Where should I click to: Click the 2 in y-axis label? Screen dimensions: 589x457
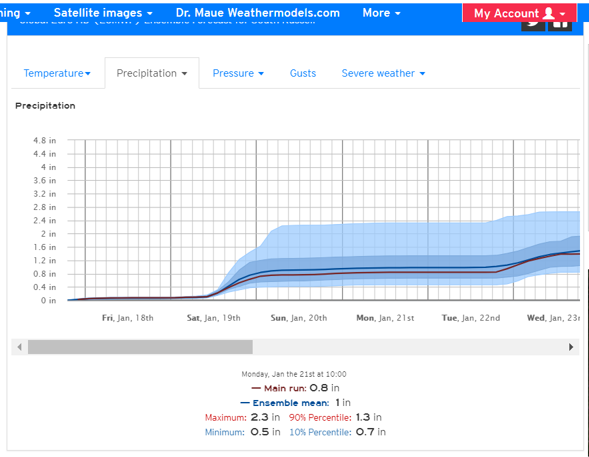click(x=48, y=234)
